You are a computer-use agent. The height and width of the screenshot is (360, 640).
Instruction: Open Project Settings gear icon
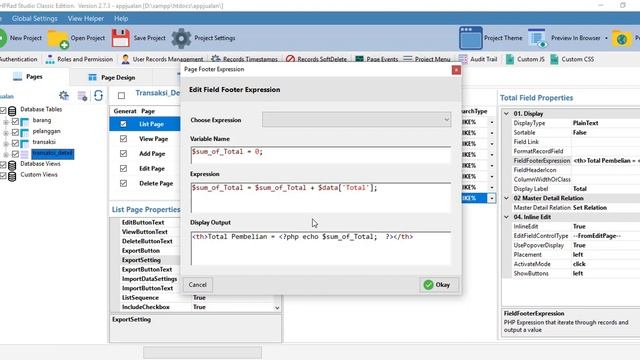click(x=181, y=38)
